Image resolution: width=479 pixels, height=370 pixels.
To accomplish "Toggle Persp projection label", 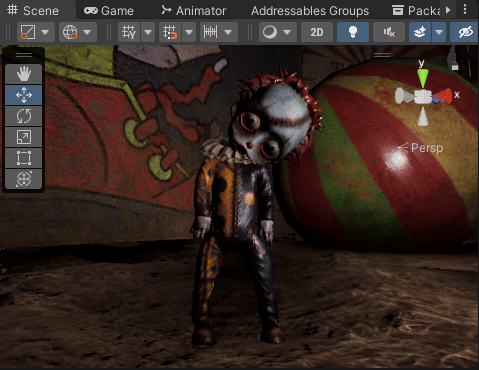I will [x=427, y=148].
